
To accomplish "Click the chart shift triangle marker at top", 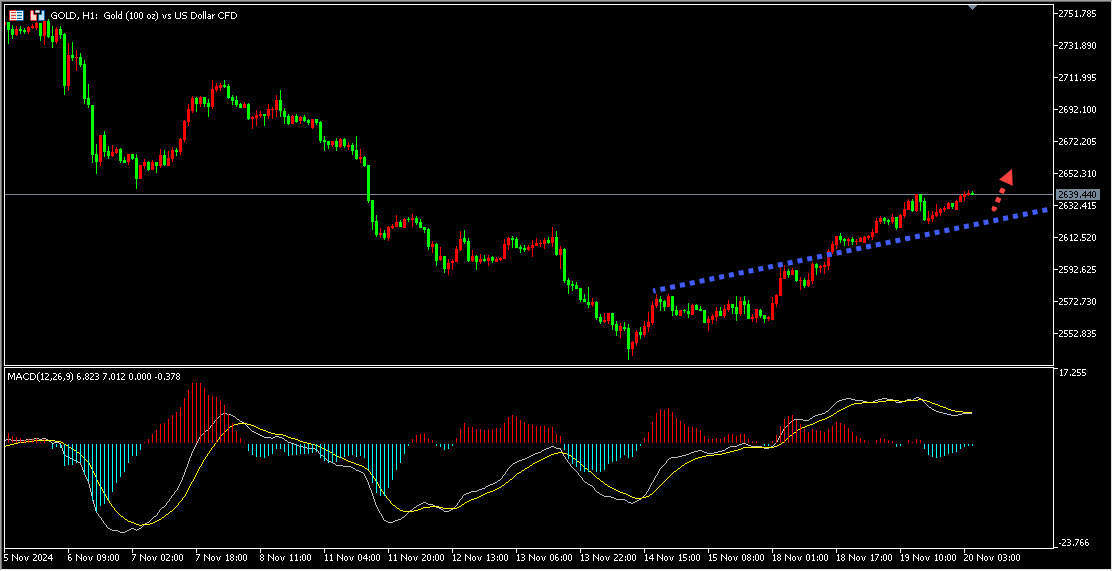I will (x=971, y=7).
